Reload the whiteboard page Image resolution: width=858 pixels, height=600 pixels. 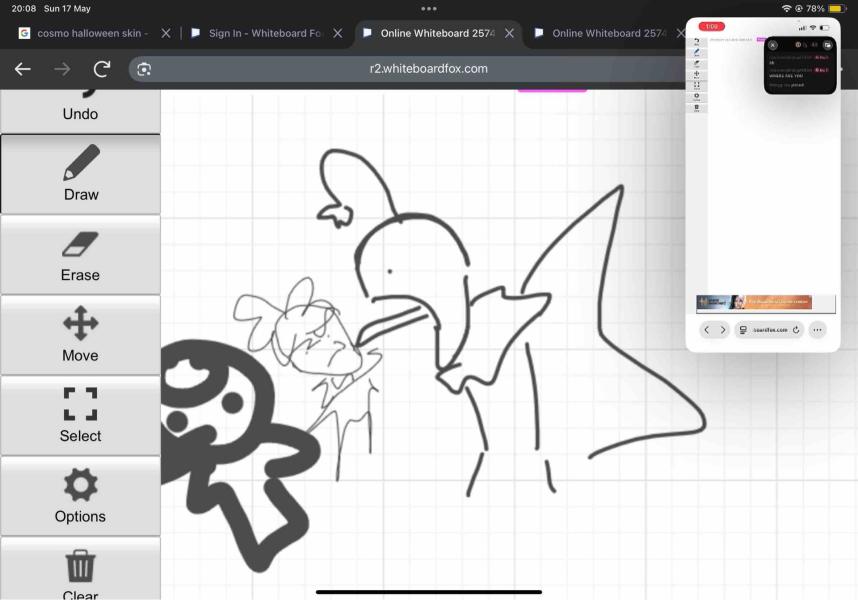(102, 69)
